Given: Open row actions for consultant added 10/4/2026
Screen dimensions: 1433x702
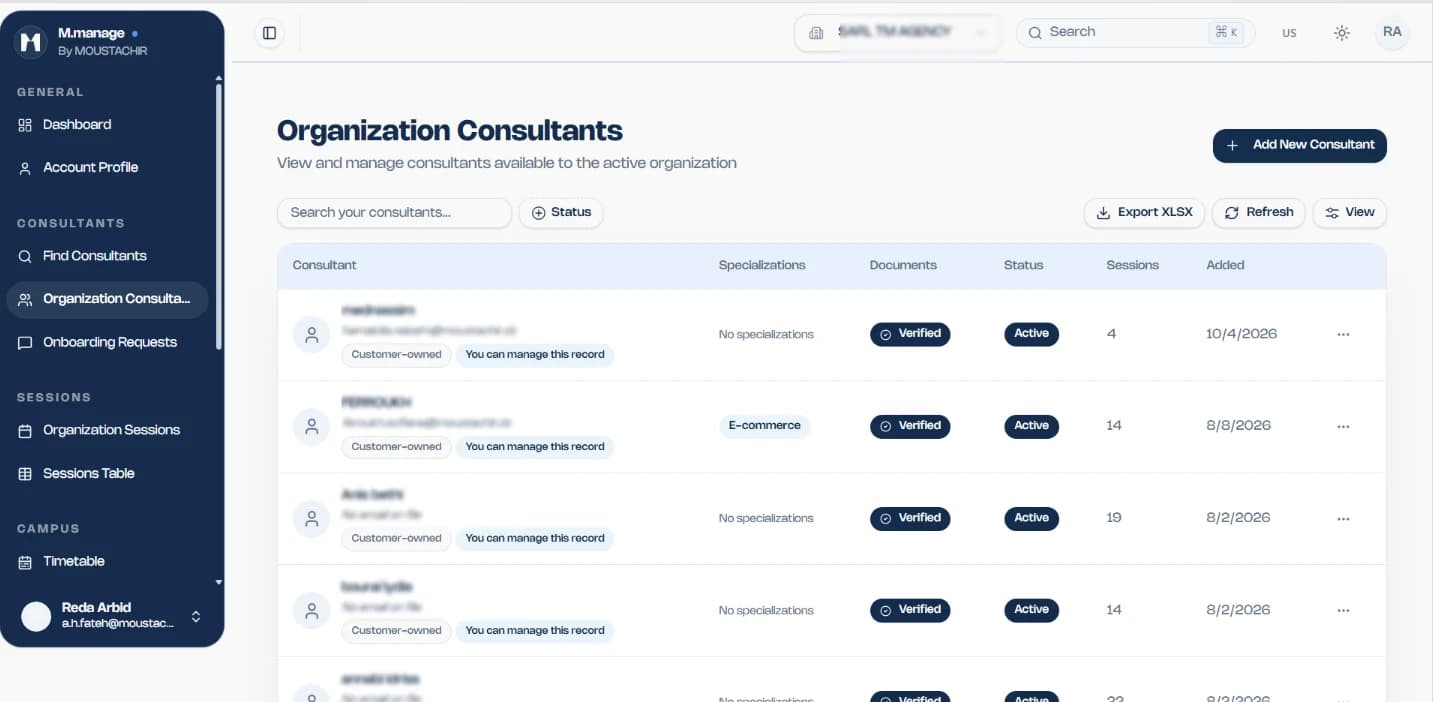Looking at the screenshot, I should (x=1343, y=335).
